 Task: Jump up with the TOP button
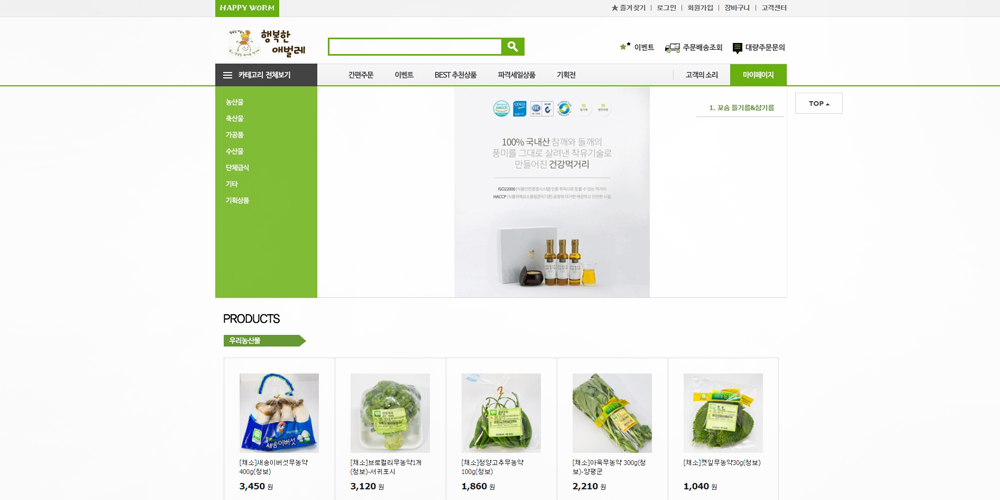point(819,103)
